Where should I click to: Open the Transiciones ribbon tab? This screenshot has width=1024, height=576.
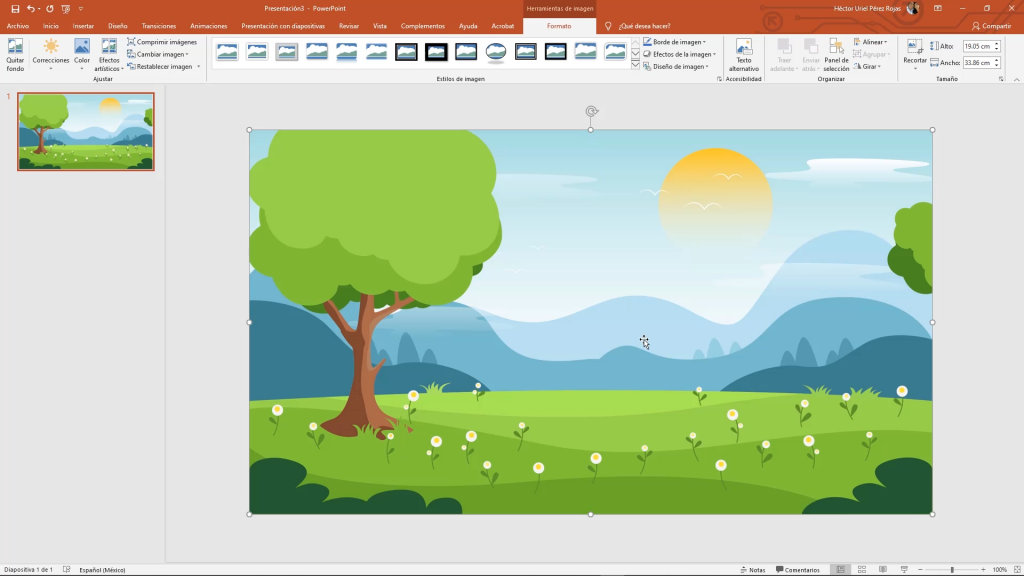point(159,26)
